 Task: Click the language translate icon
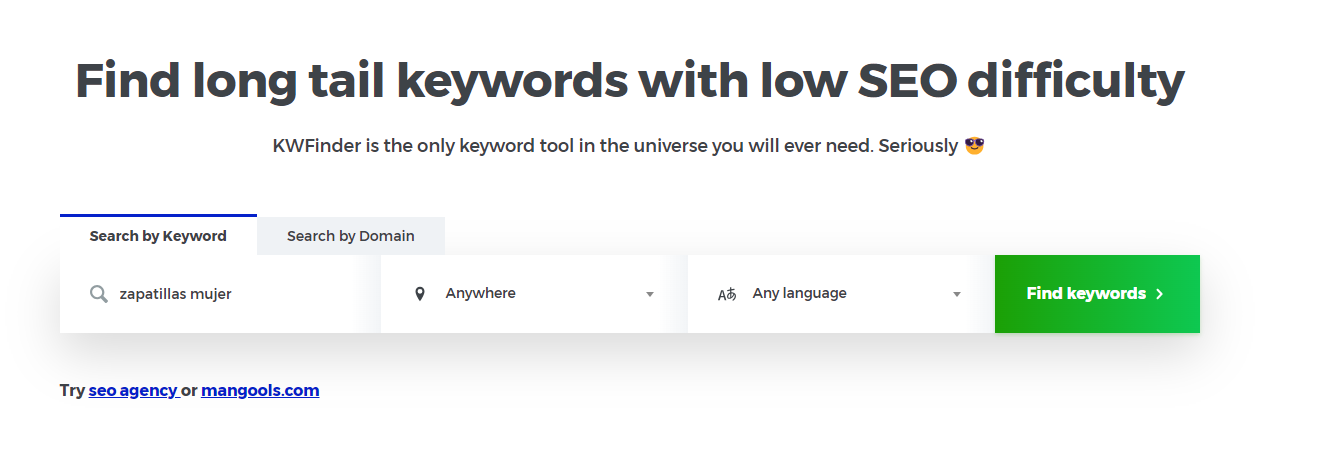pyautogui.click(x=727, y=294)
